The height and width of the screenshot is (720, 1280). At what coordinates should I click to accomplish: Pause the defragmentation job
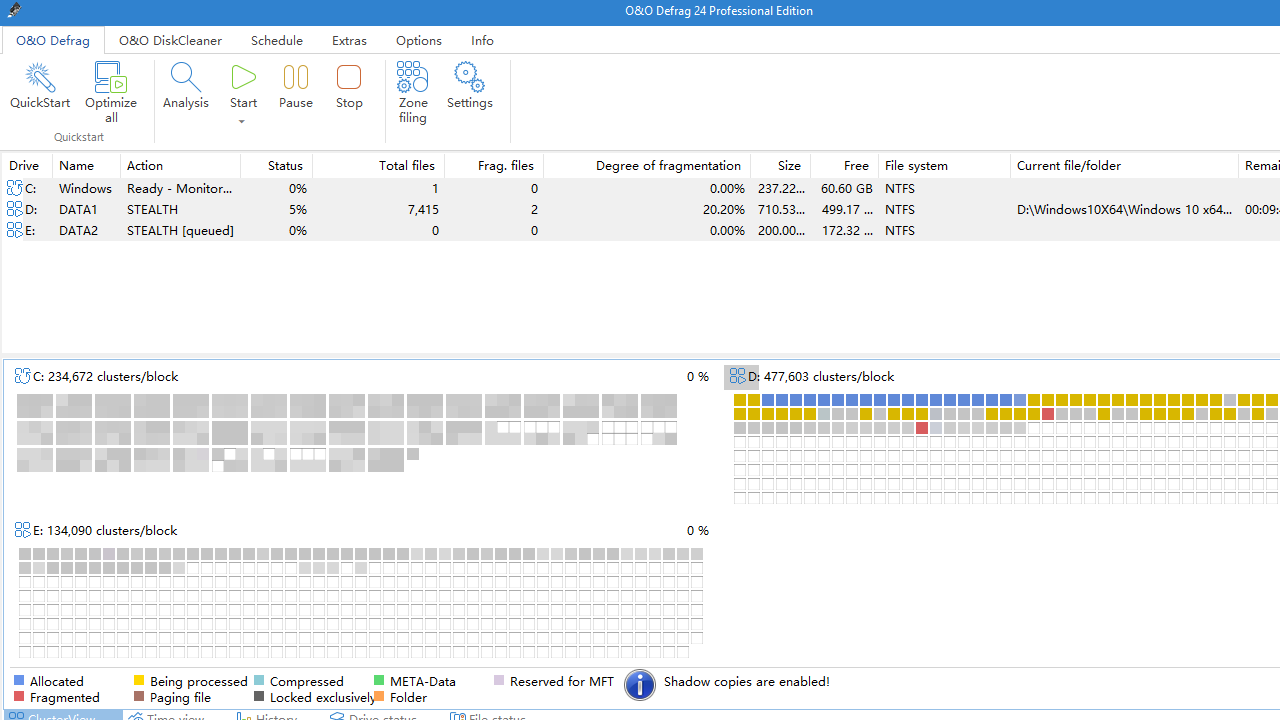296,78
